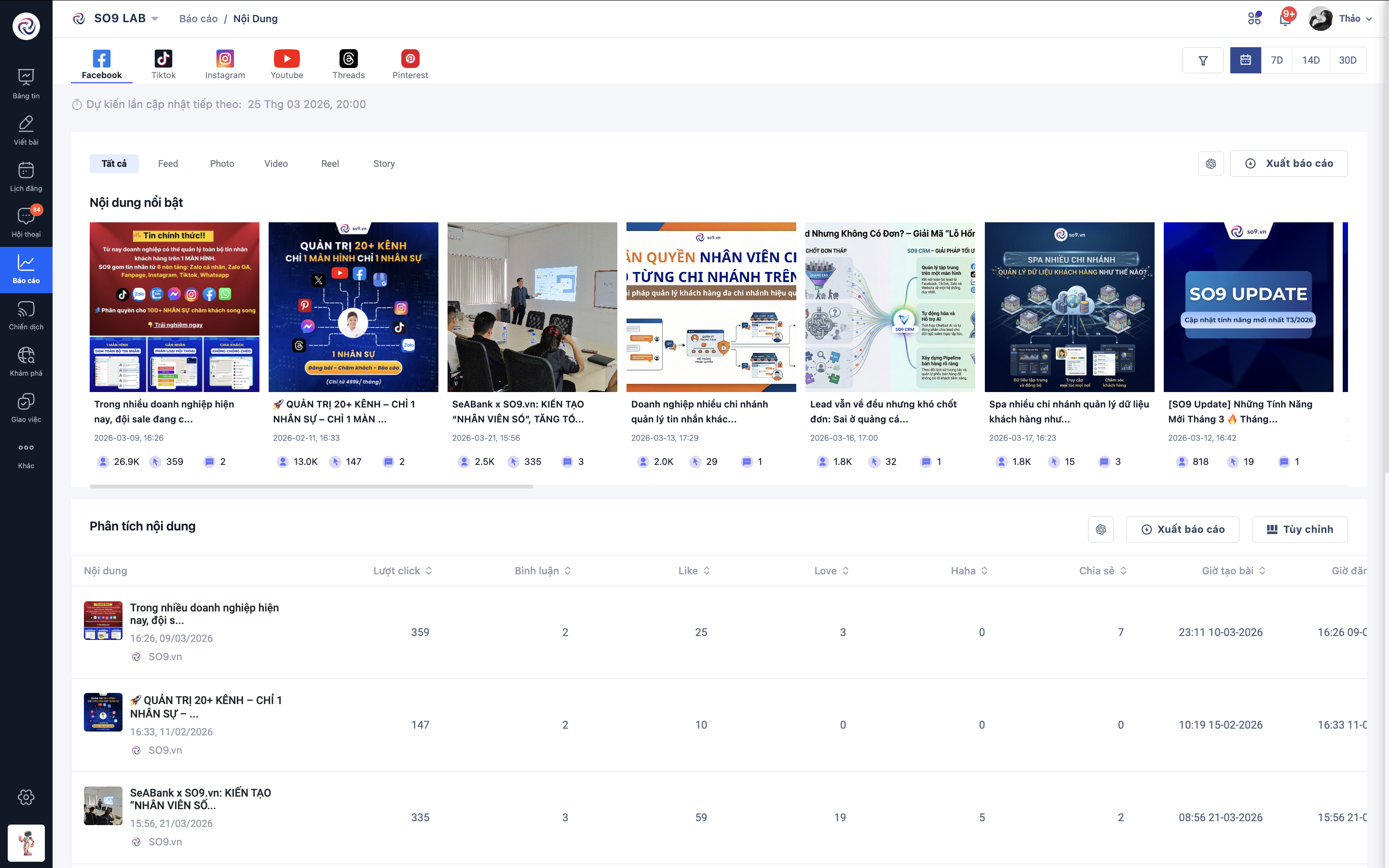Click Xuất báo cáo in Nội dung nổi bật
Image resolution: width=1389 pixels, height=868 pixels.
click(x=1289, y=163)
